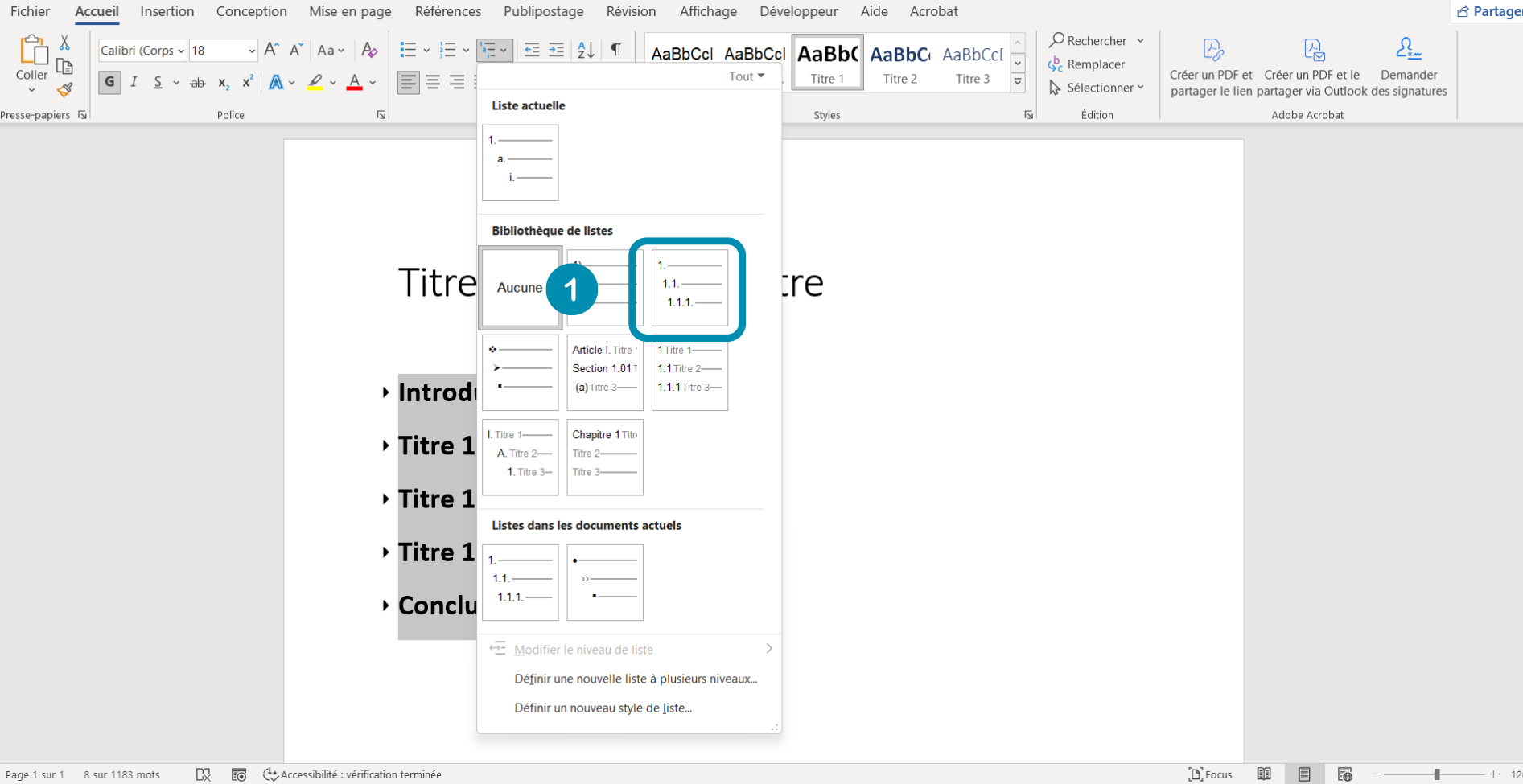
Task: Open Focus mode from status bar
Action: [x=1211, y=774]
